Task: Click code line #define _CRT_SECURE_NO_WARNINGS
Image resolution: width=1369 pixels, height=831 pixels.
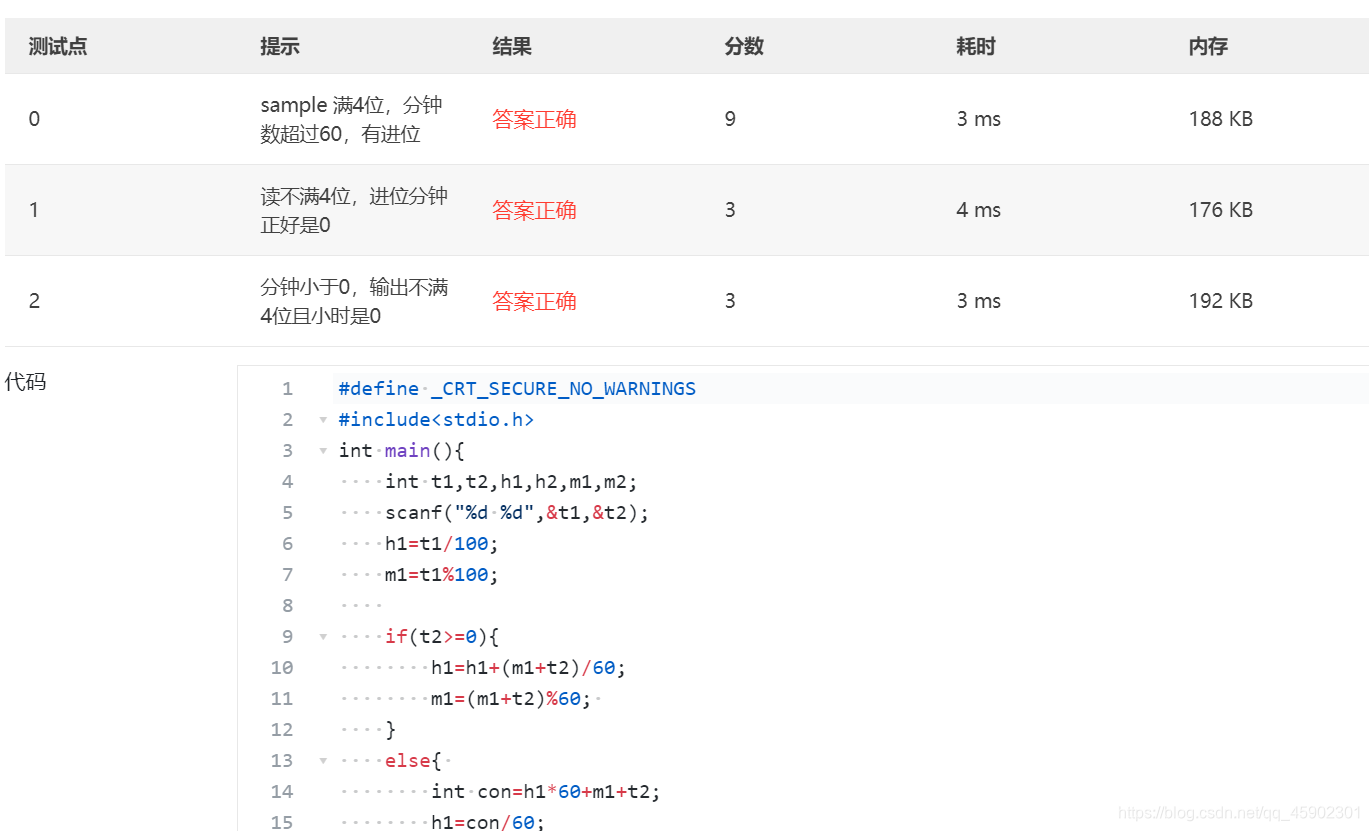Action: click(517, 389)
